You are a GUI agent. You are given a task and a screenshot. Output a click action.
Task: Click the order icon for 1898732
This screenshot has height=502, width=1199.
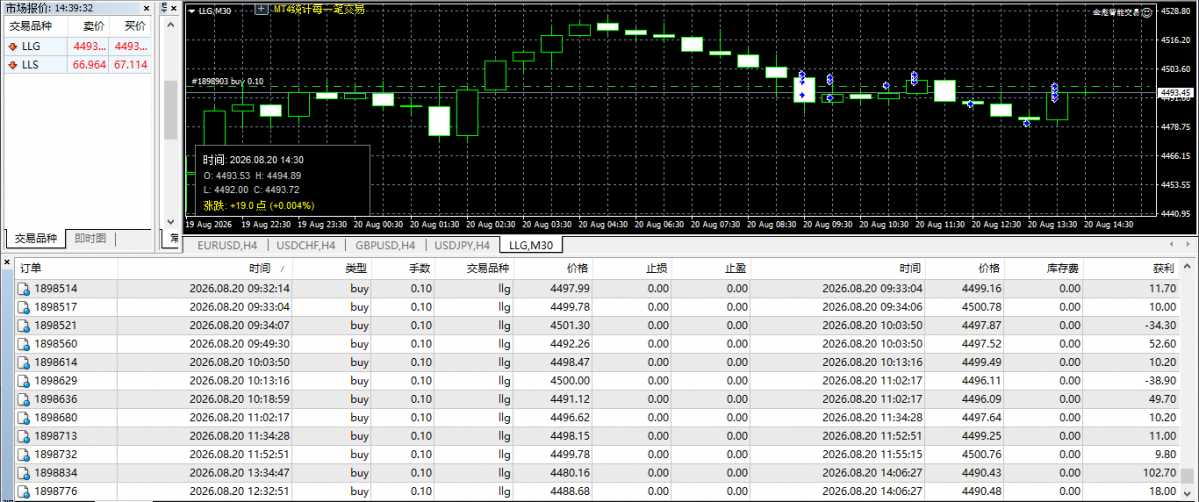pos(24,454)
